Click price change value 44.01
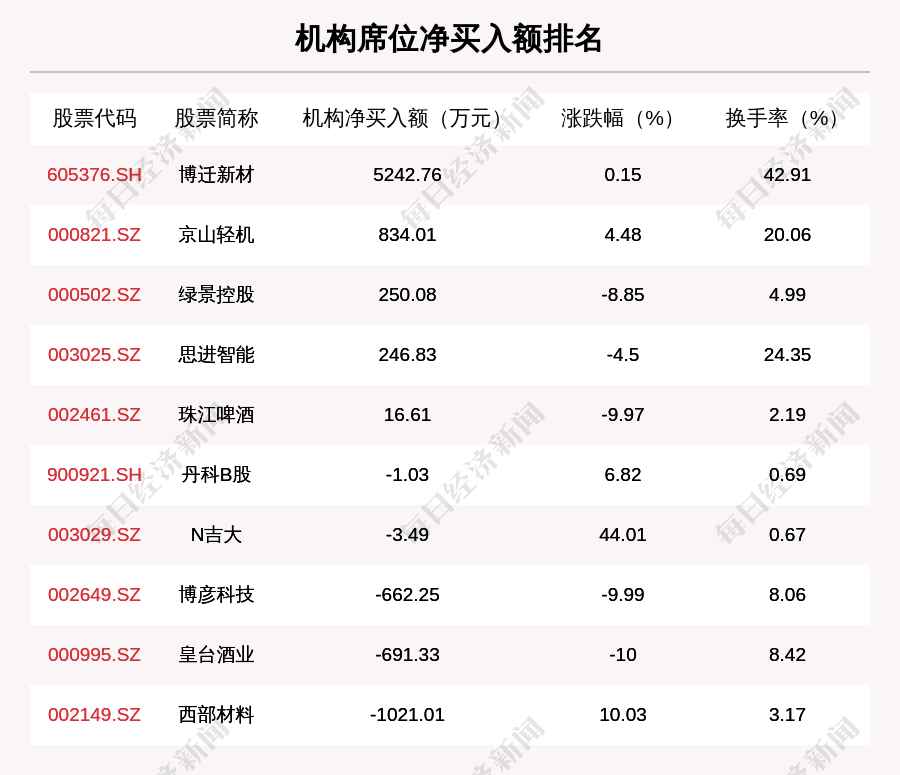The width and height of the screenshot is (900, 775). click(623, 534)
